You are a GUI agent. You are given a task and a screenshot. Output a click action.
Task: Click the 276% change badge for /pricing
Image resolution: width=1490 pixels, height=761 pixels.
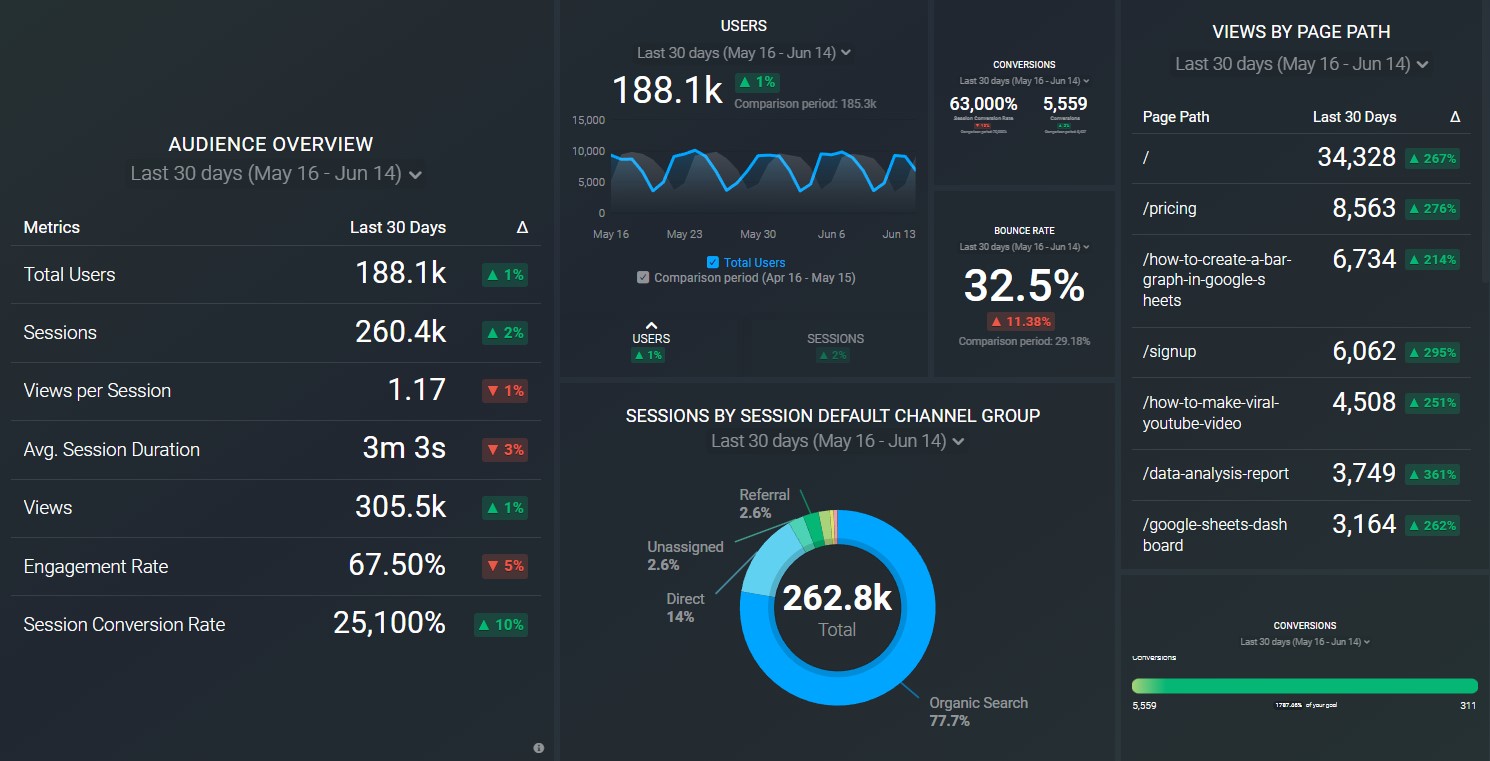tap(1432, 209)
